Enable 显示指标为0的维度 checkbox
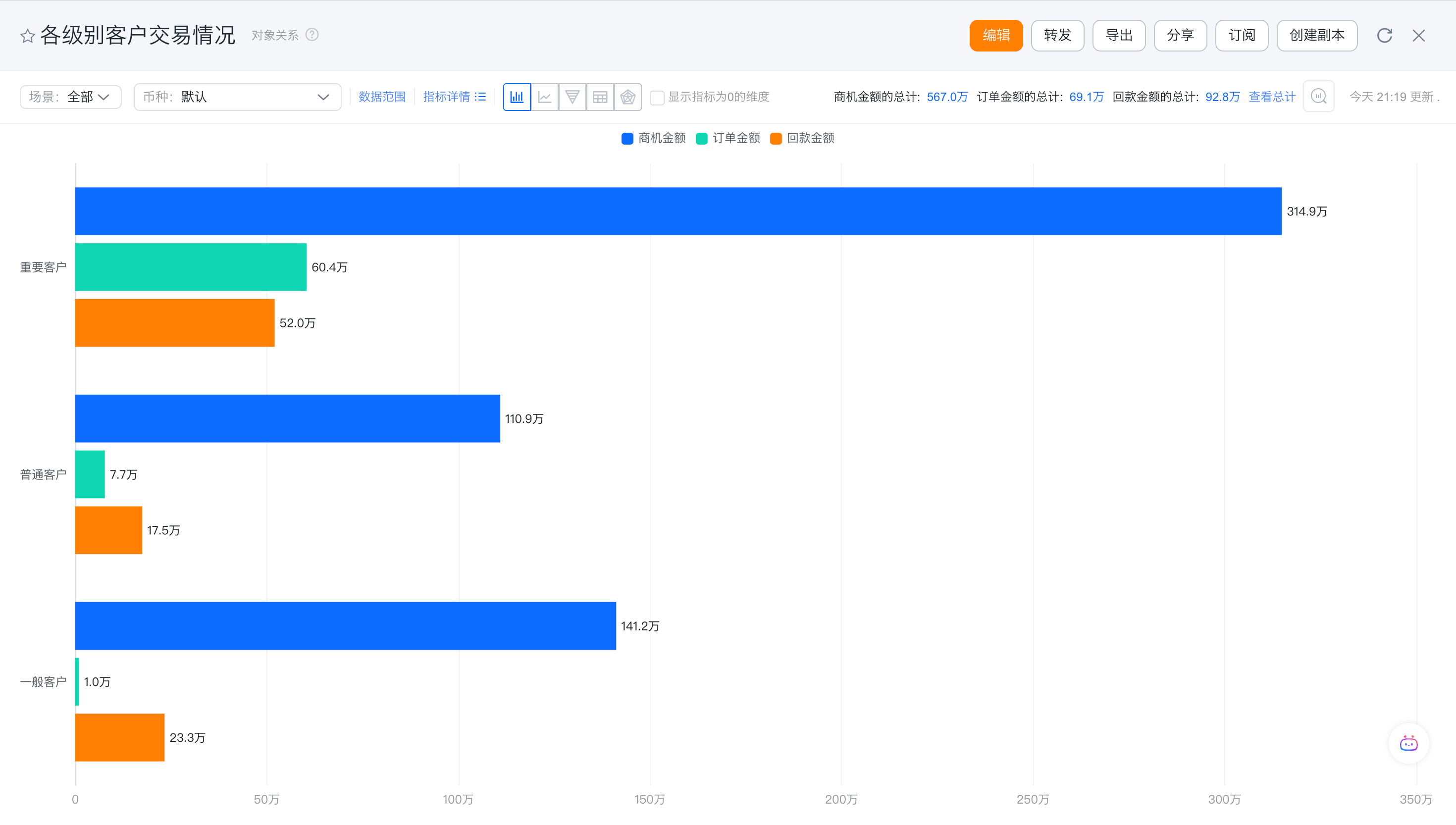The width and height of the screenshot is (1456, 825). (x=657, y=98)
